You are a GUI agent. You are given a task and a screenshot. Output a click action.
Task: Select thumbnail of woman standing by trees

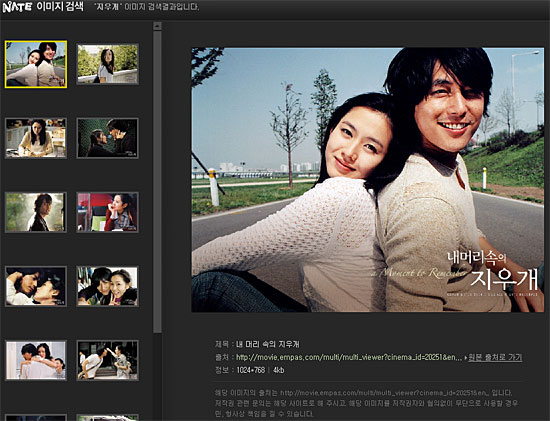pyautogui.click(x=108, y=64)
